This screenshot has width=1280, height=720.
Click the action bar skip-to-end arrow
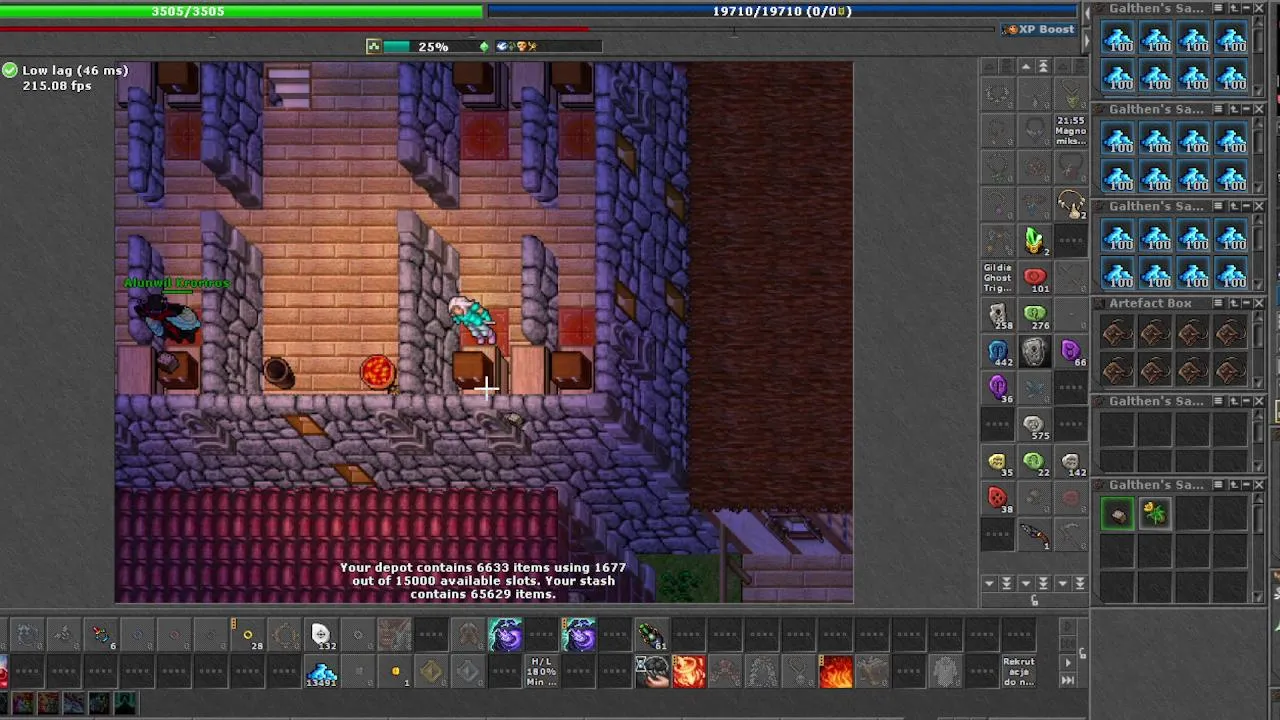point(1067,680)
